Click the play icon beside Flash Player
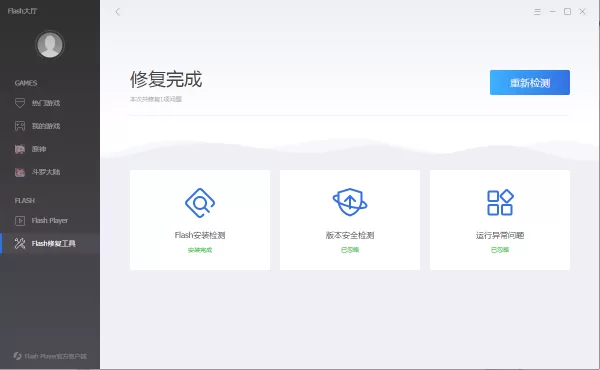600x370 pixels. tap(20, 221)
